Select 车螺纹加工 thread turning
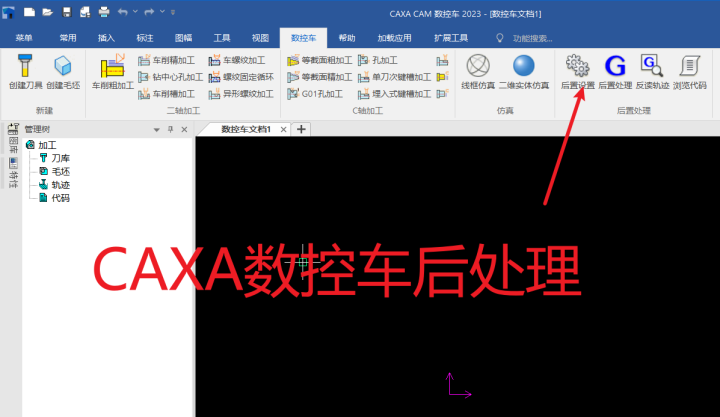 click(x=236, y=60)
